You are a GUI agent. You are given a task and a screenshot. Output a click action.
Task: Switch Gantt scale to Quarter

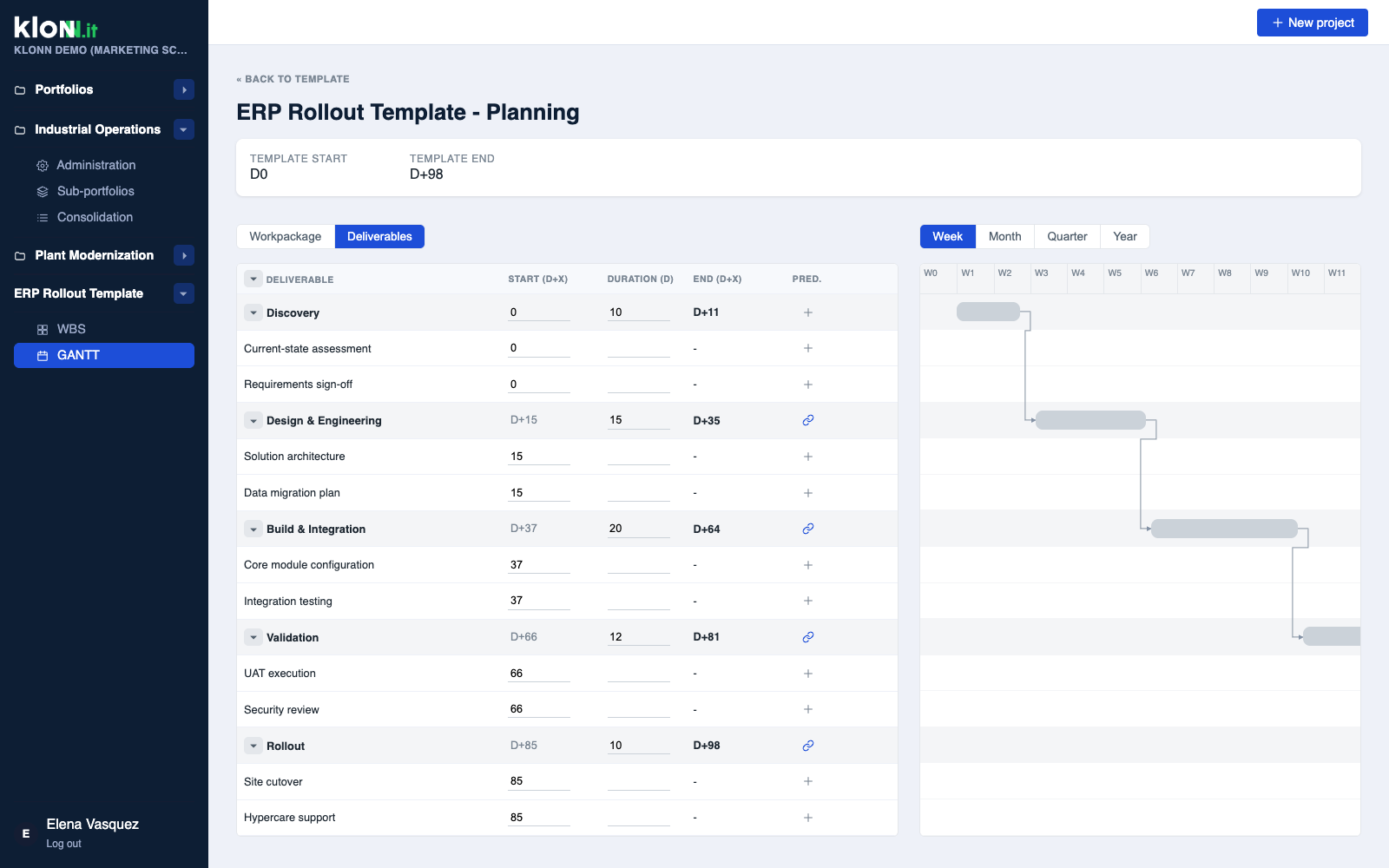(x=1067, y=236)
